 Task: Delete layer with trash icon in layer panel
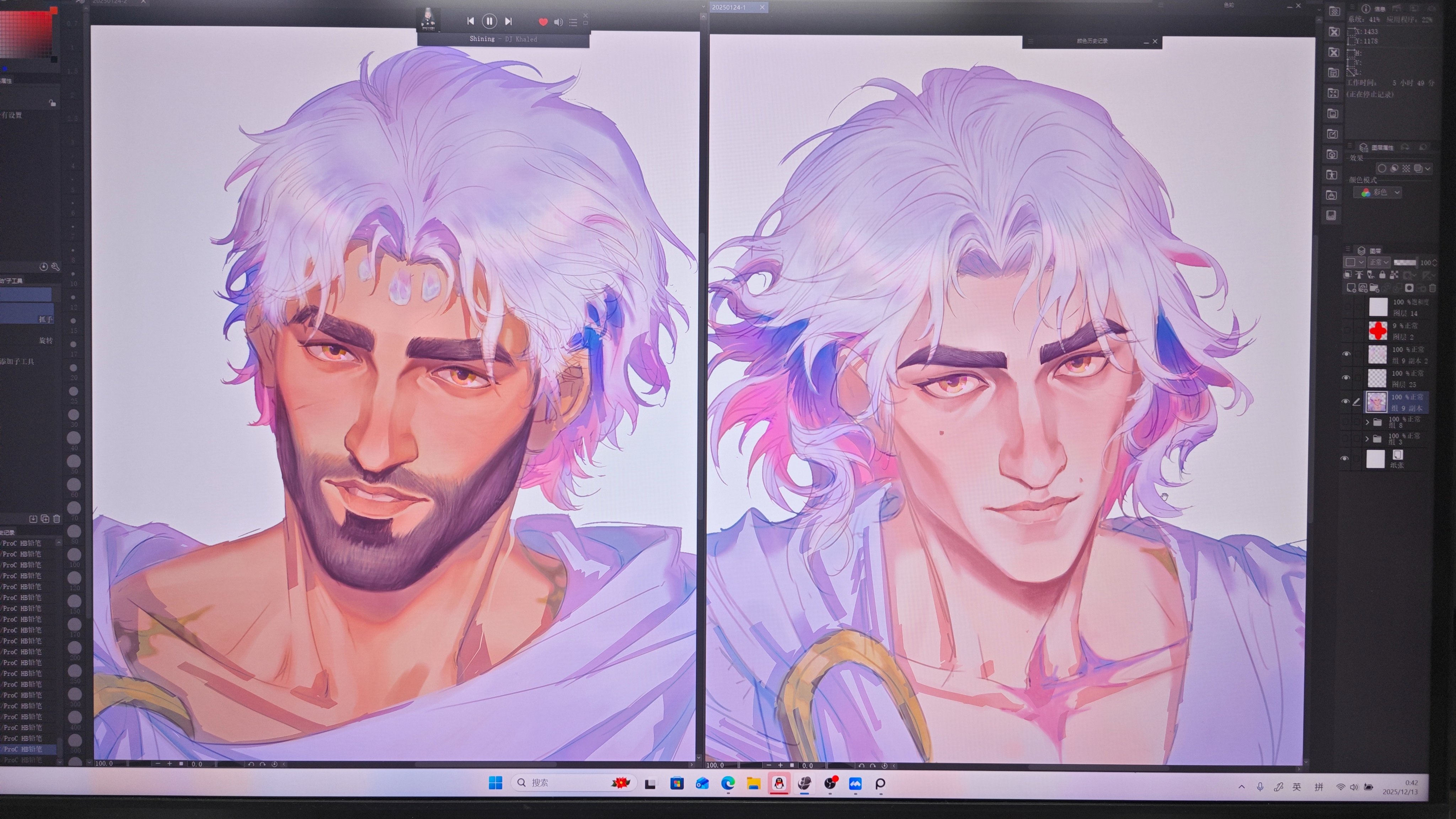(x=1432, y=288)
